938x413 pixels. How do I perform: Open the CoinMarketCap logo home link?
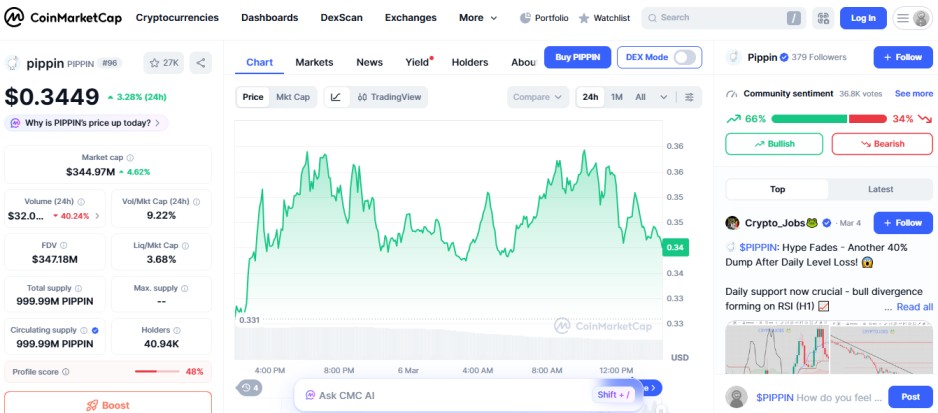click(63, 18)
